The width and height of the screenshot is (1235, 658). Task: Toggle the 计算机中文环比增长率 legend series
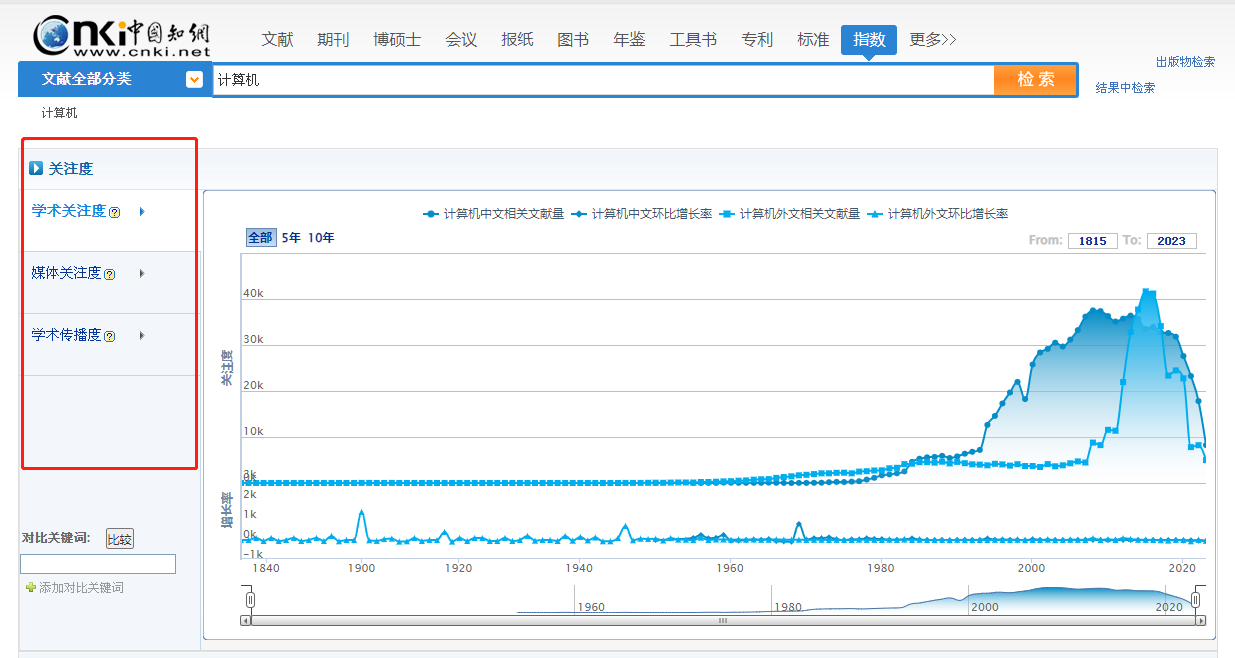(x=642, y=213)
